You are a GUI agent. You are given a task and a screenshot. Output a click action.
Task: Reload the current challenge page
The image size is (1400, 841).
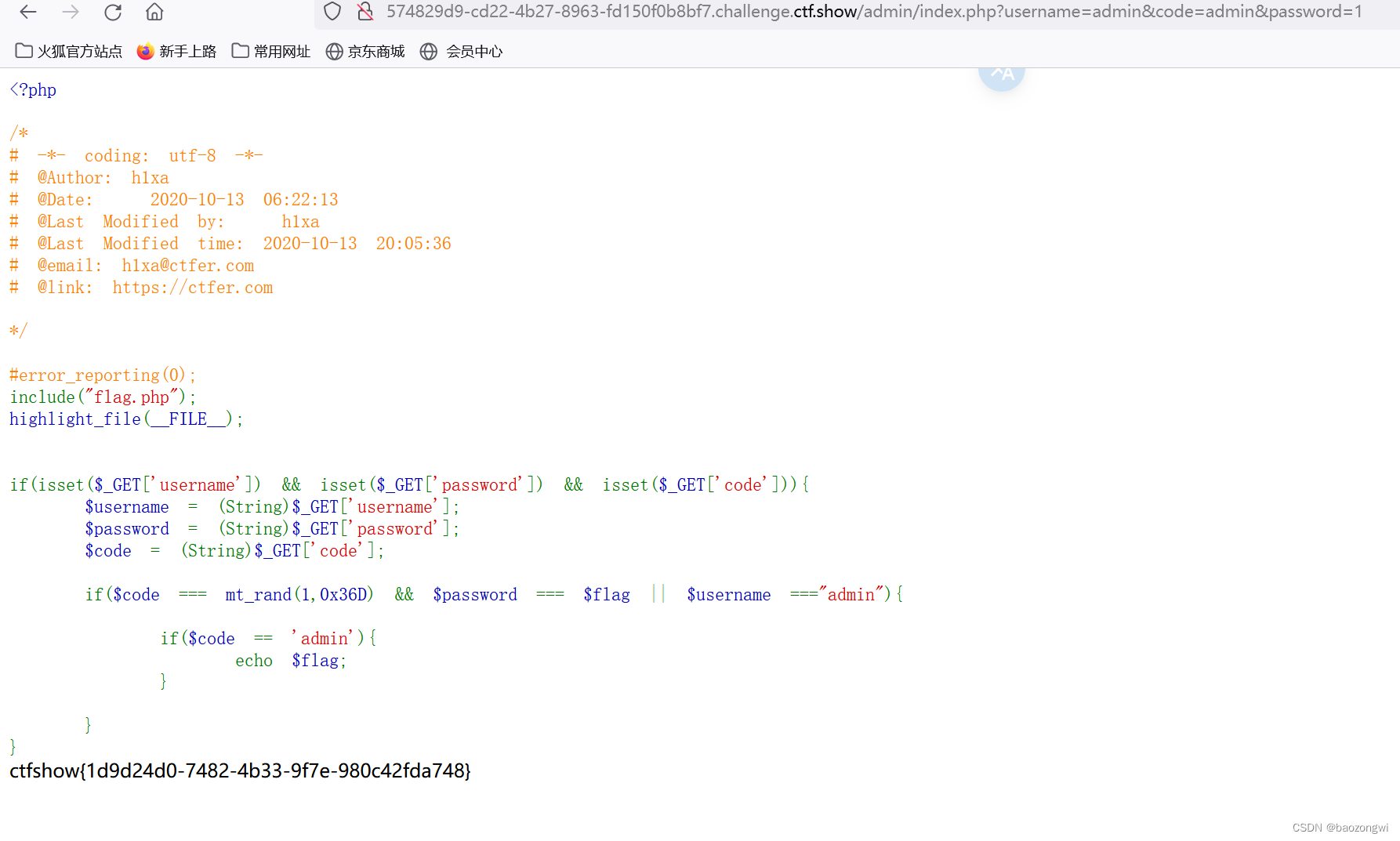[112, 12]
